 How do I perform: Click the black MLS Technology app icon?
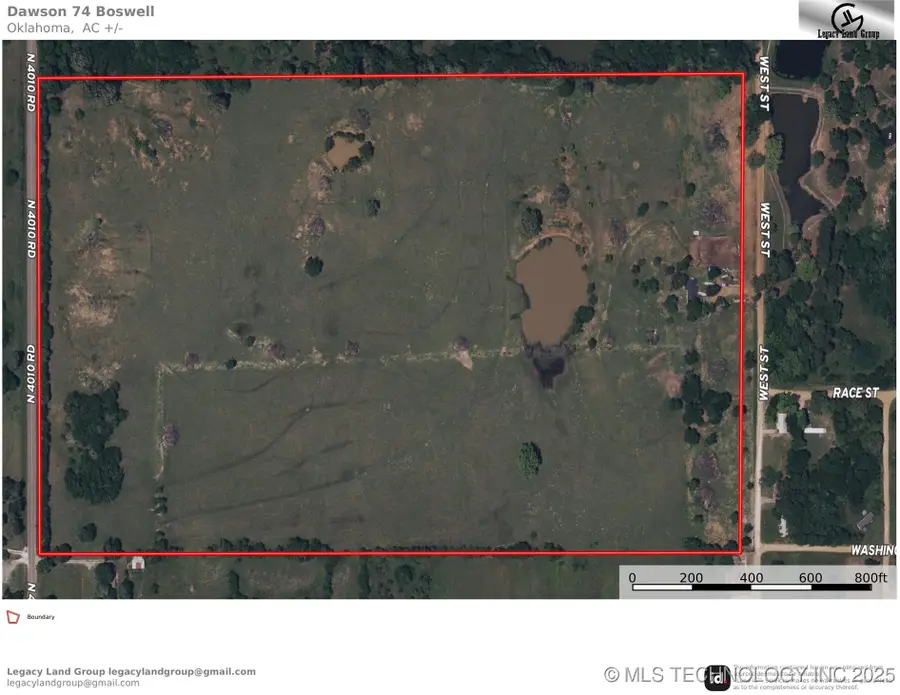click(717, 680)
